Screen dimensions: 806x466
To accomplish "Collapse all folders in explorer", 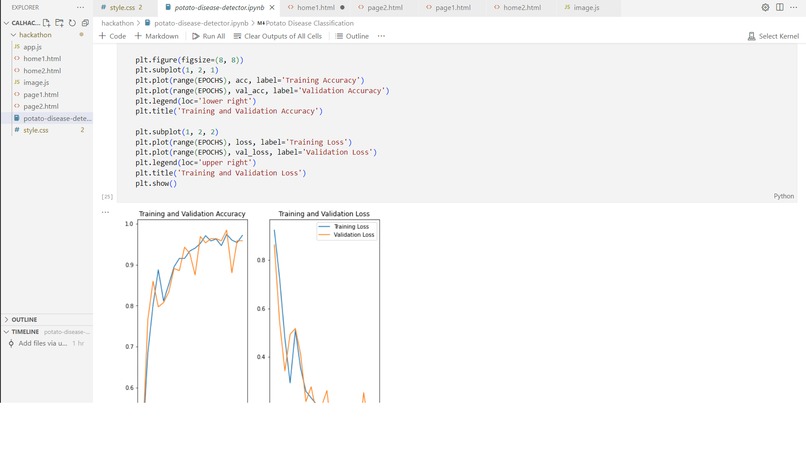I will [x=85, y=23].
